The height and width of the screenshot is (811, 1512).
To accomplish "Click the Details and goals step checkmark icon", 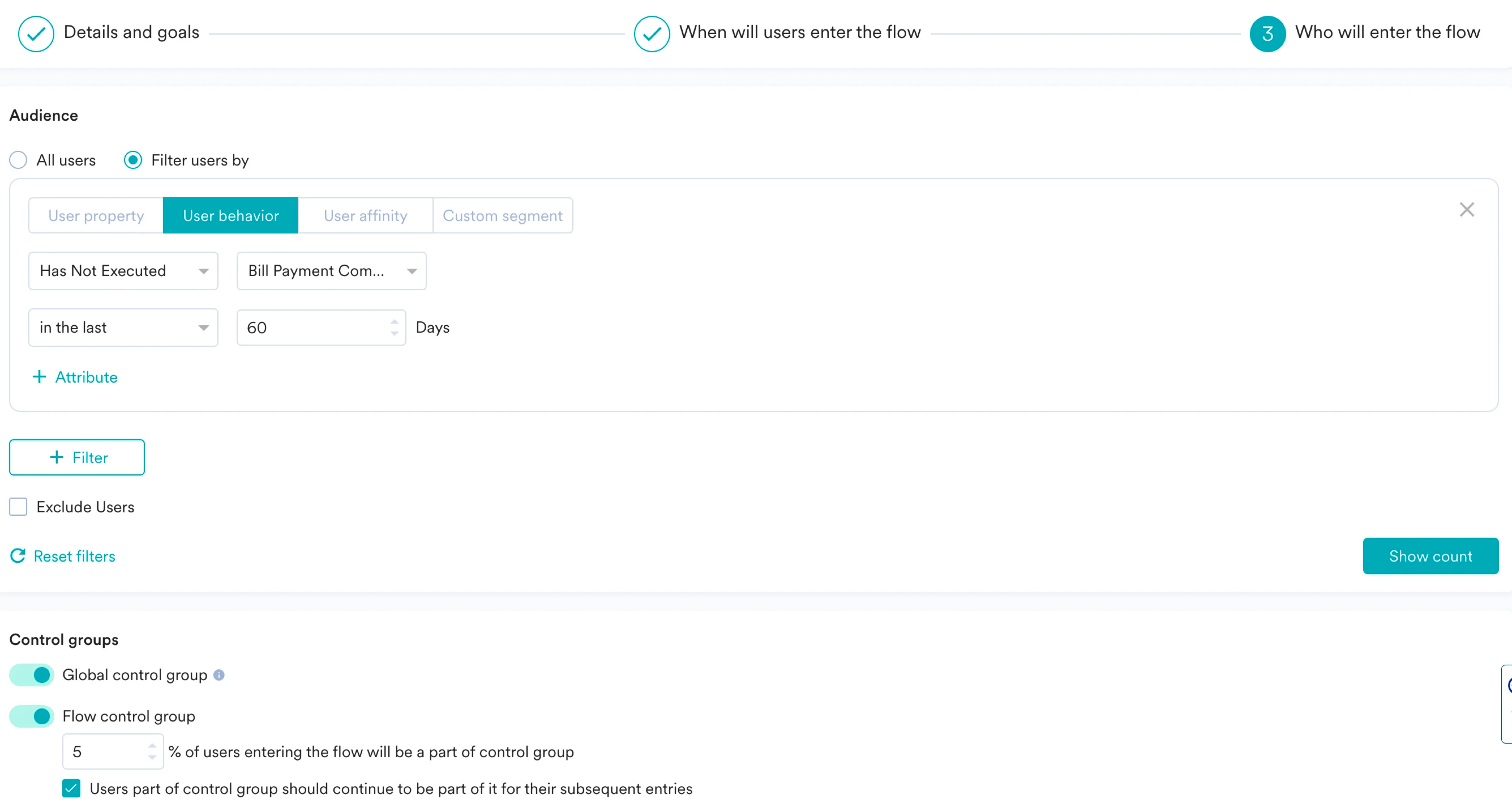I will tap(36, 33).
